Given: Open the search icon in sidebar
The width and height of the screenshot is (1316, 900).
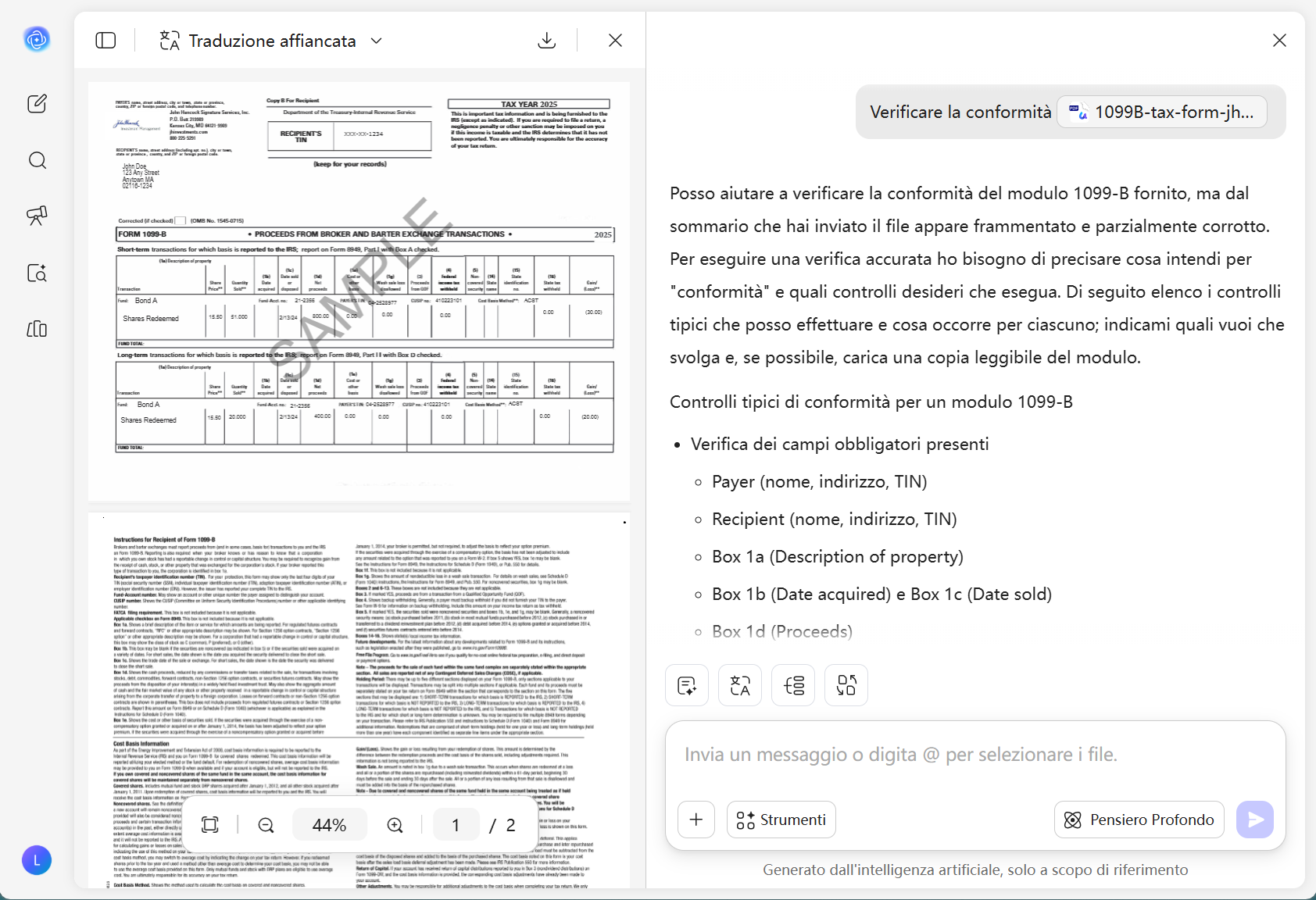Looking at the screenshot, I should pos(37,160).
